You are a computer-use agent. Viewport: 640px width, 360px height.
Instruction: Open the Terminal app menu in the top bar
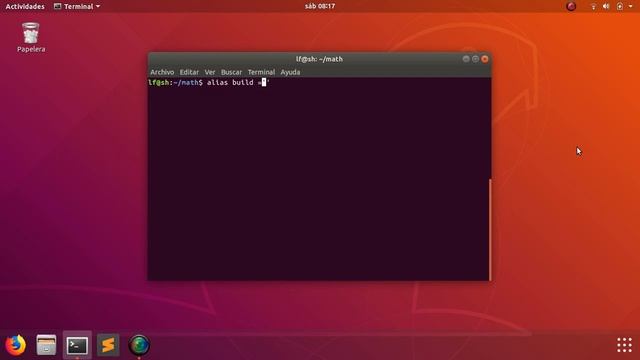pyautogui.click(x=77, y=7)
